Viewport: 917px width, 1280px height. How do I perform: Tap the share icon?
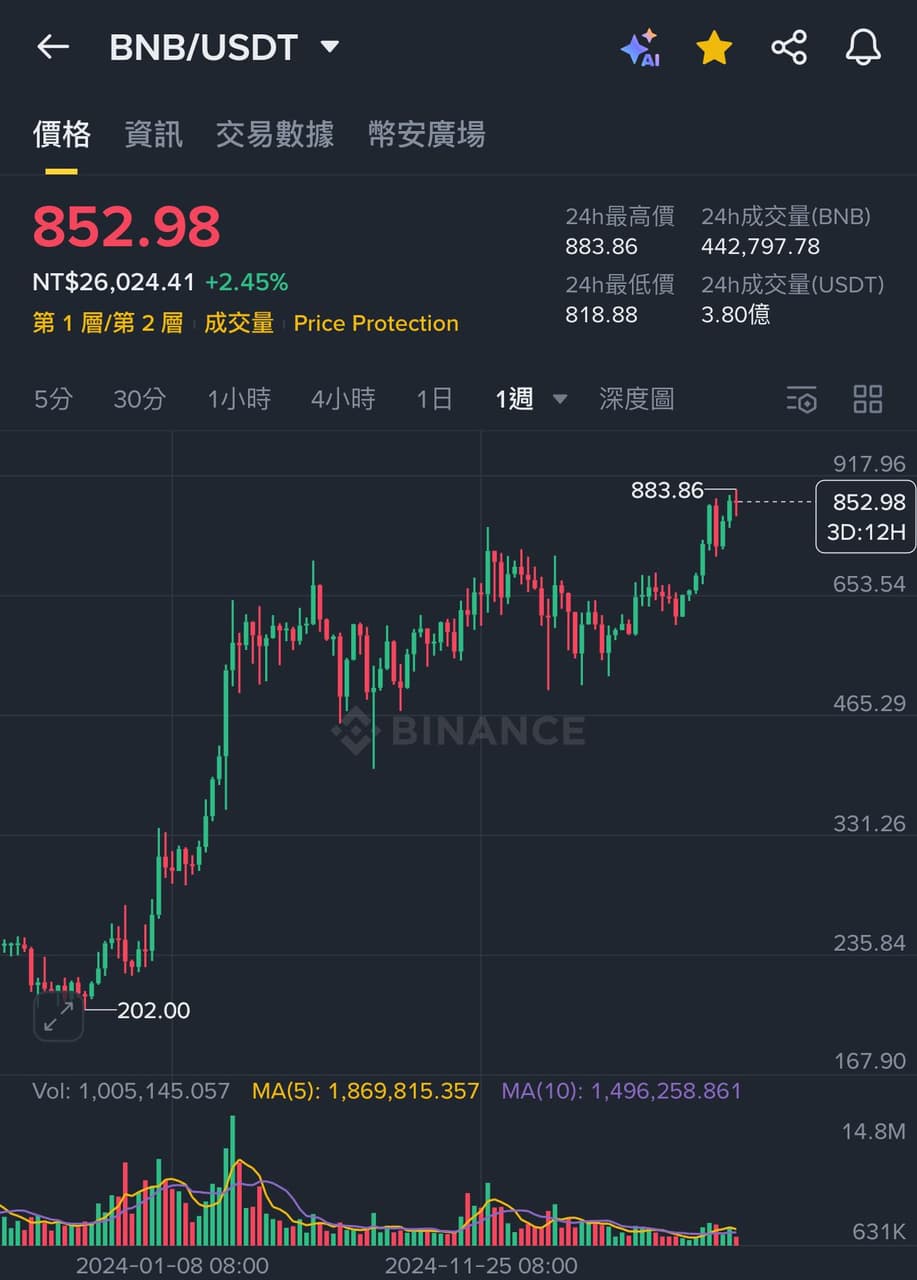click(789, 47)
